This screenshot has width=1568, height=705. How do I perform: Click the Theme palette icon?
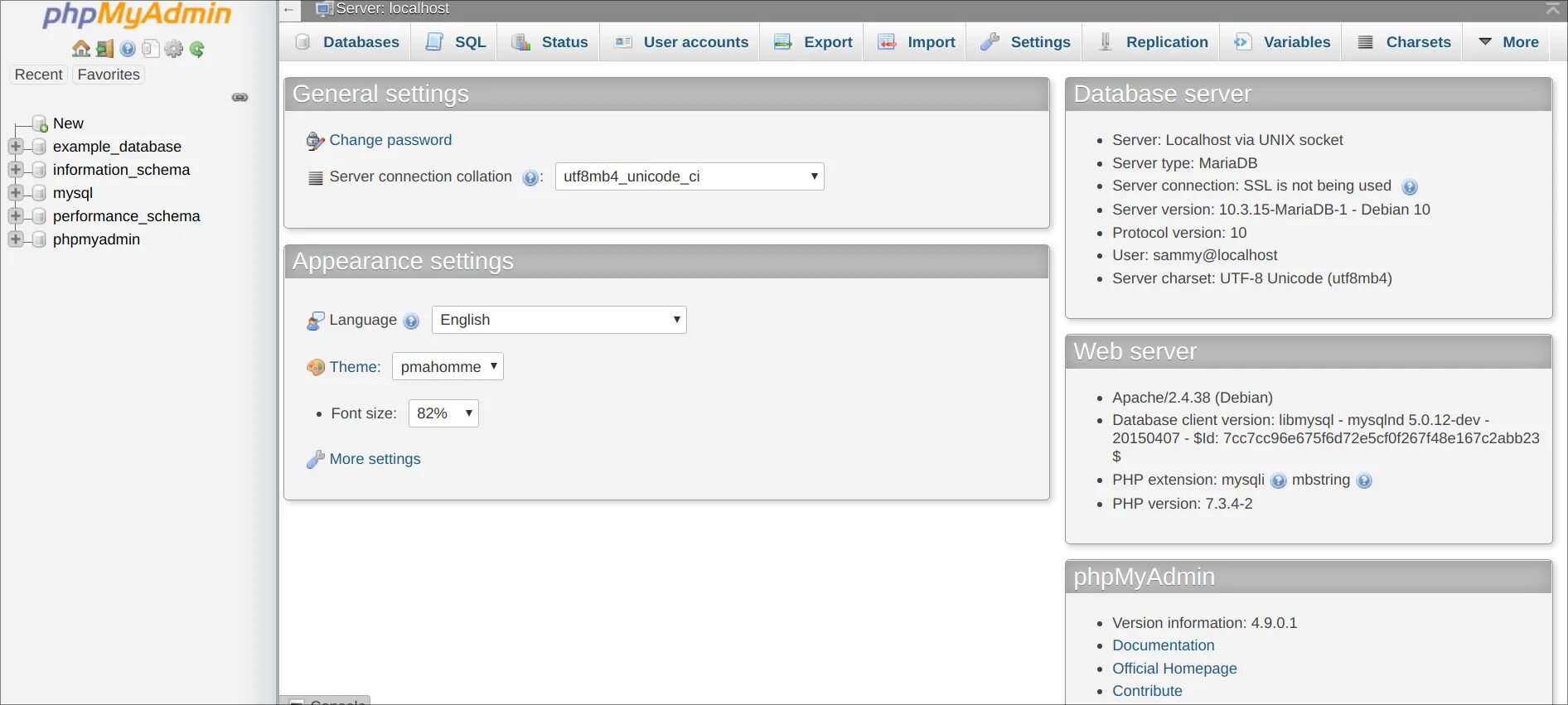click(315, 367)
